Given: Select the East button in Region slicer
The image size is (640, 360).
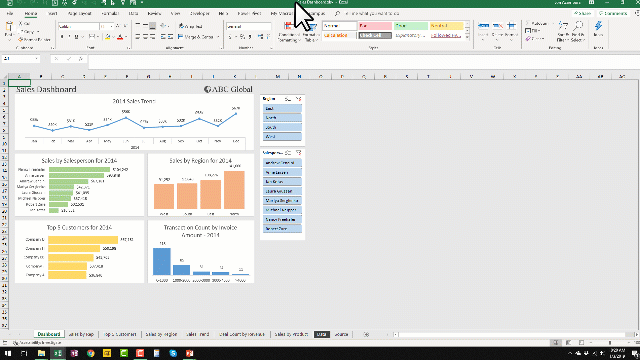Looking at the screenshot, I should (282, 109).
